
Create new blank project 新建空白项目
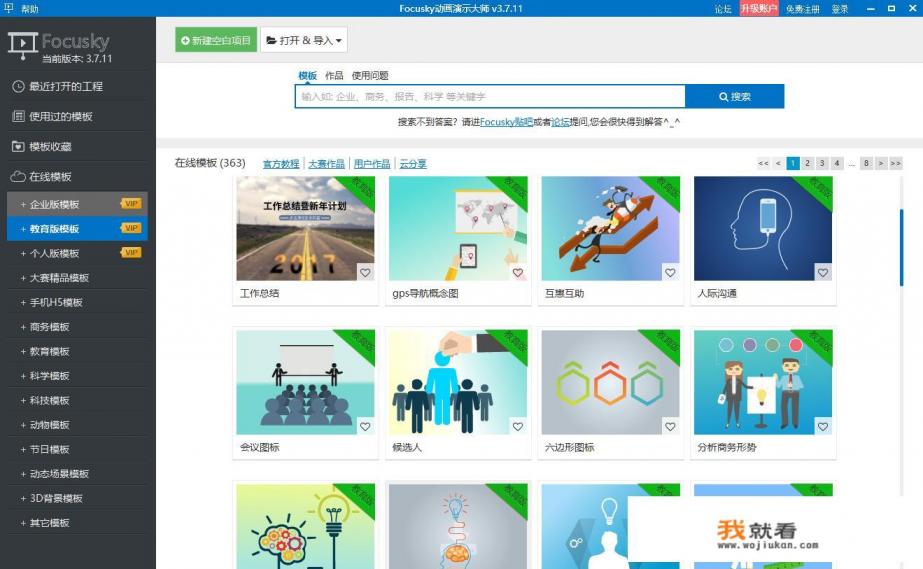(x=216, y=40)
